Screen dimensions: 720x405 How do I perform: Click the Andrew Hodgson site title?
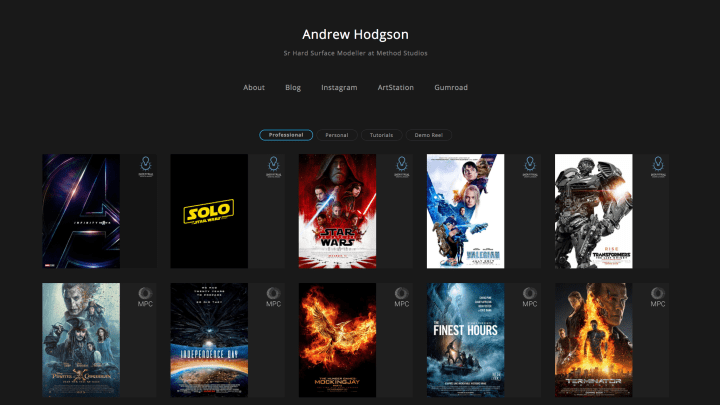pyautogui.click(x=355, y=34)
